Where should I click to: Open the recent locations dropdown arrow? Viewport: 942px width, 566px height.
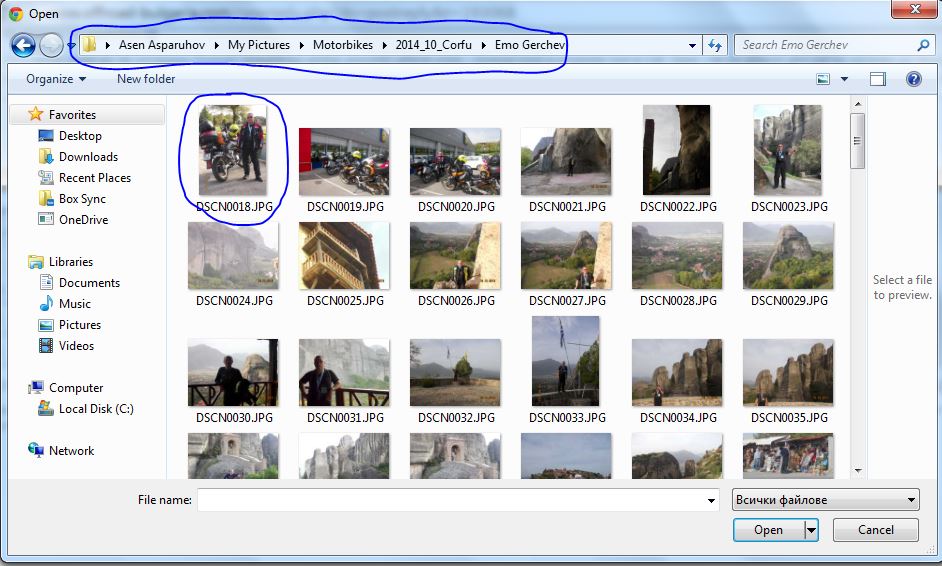71,46
